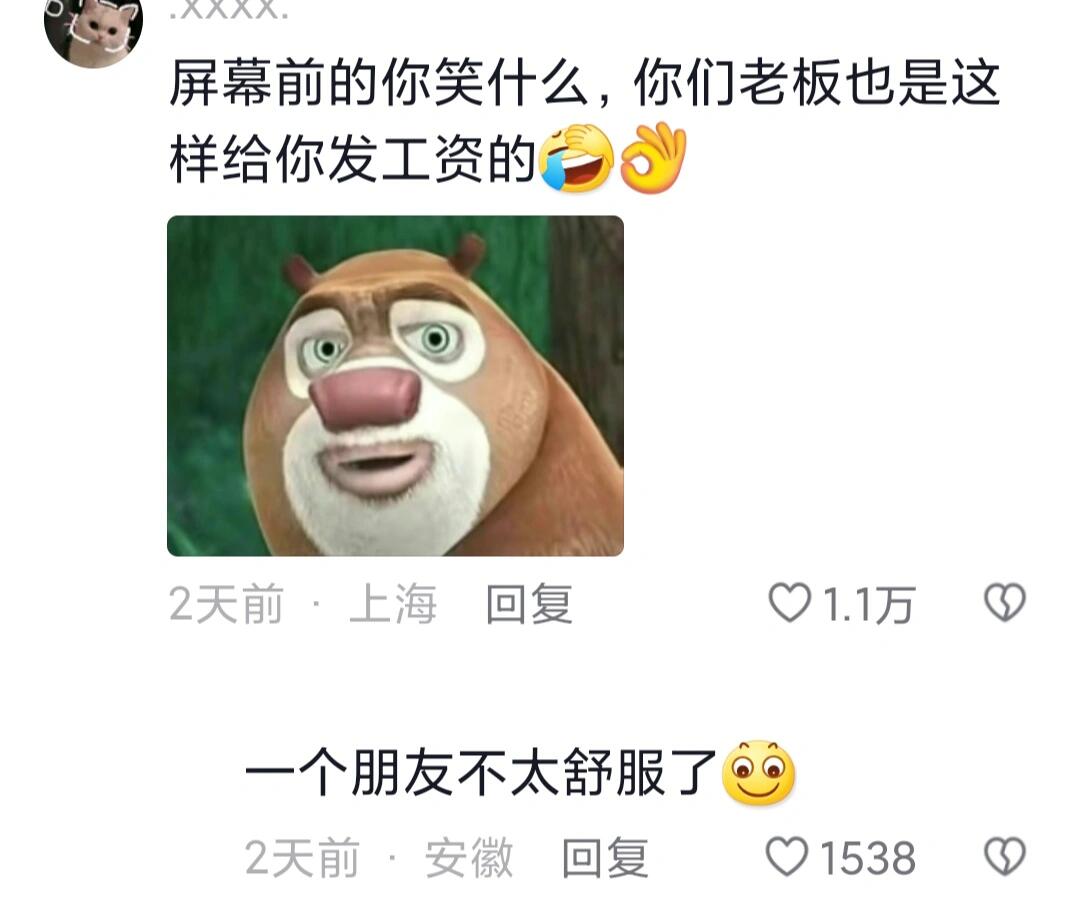
Task: Open the cat avatar profile picture
Action: coord(93,28)
